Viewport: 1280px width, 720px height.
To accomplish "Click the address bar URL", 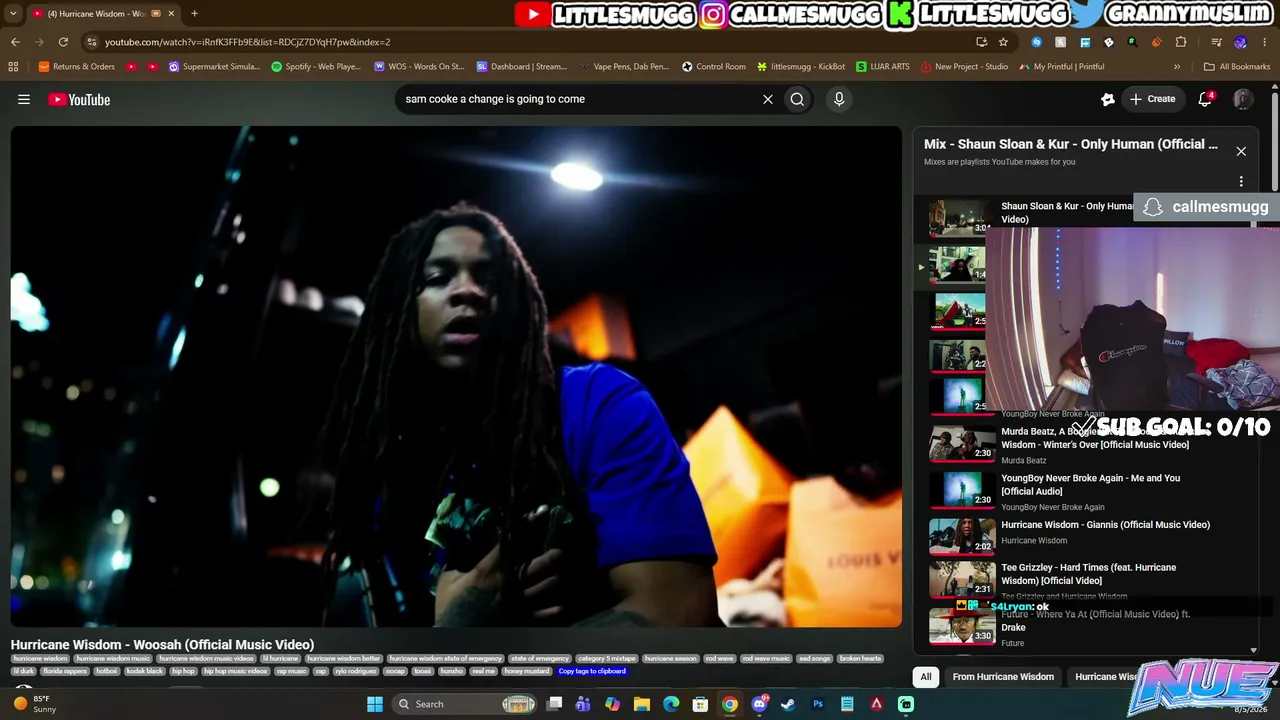I will (247, 42).
